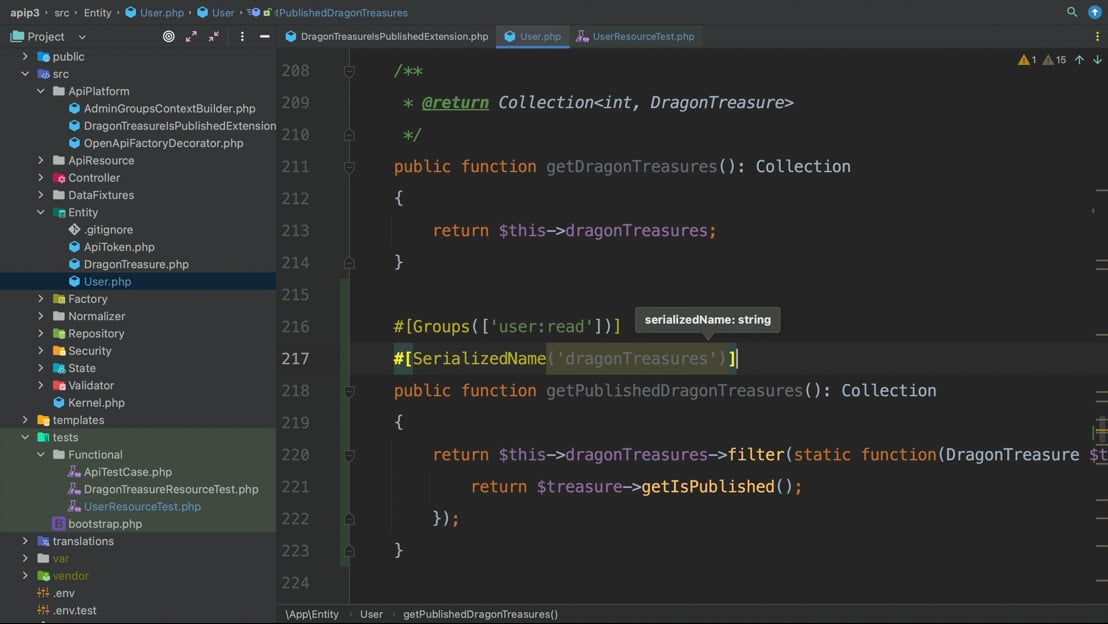The height and width of the screenshot is (624, 1108).
Task: Expand the Controller folder
Action: (41, 177)
